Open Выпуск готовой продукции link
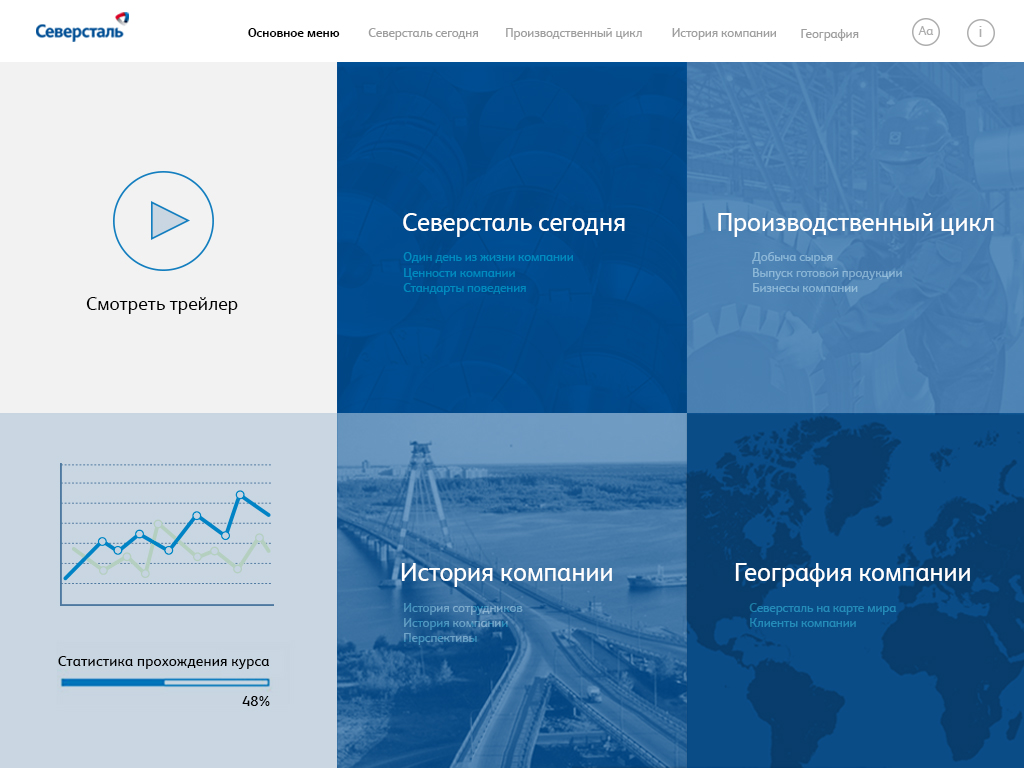 pyautogui.click(x=827, y=273)
